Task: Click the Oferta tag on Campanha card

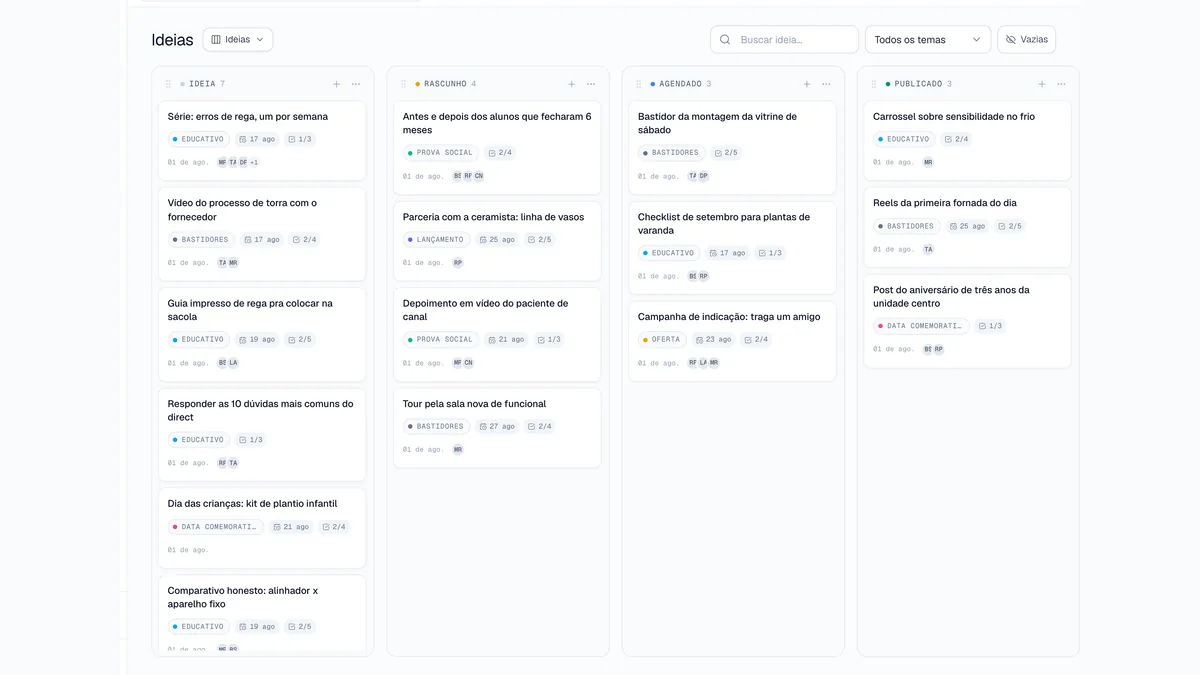Action: pos(662,340)
